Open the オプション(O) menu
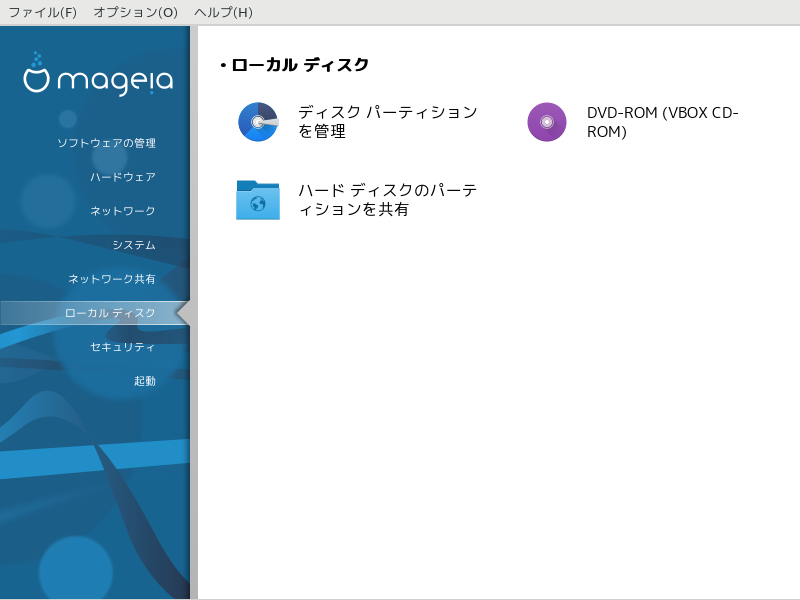The width and height of the screenshot is (800, 600). (x=136, y=12)
